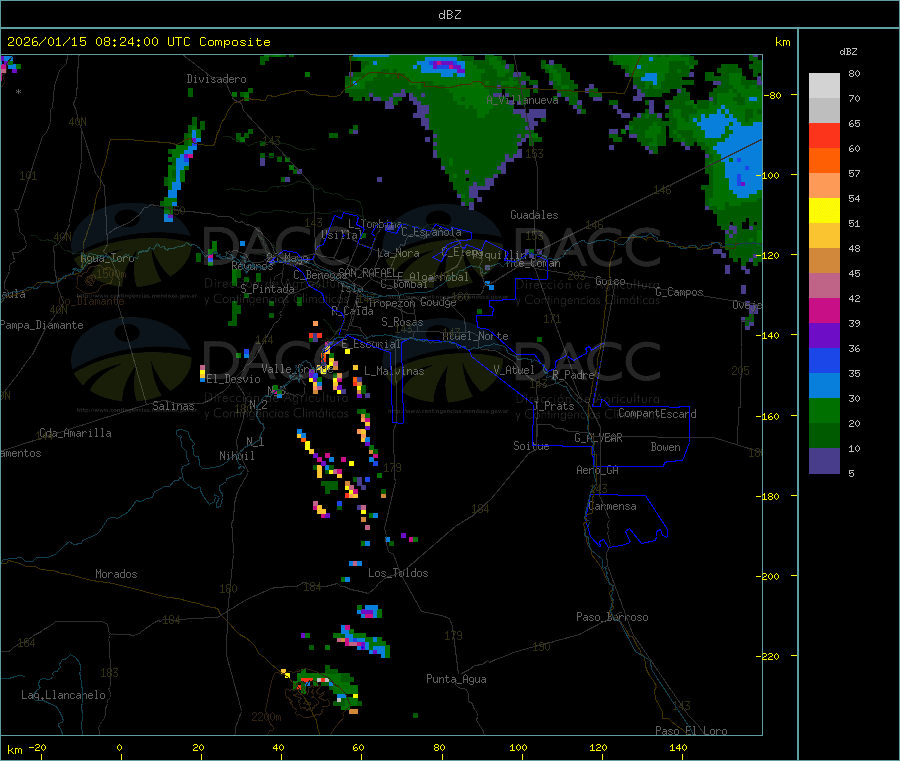Click the 140 km horizontal axis tick
Image resolution: width=900 pixels, height=761 pixels.
pyautogui.click(x=678, y=747)
